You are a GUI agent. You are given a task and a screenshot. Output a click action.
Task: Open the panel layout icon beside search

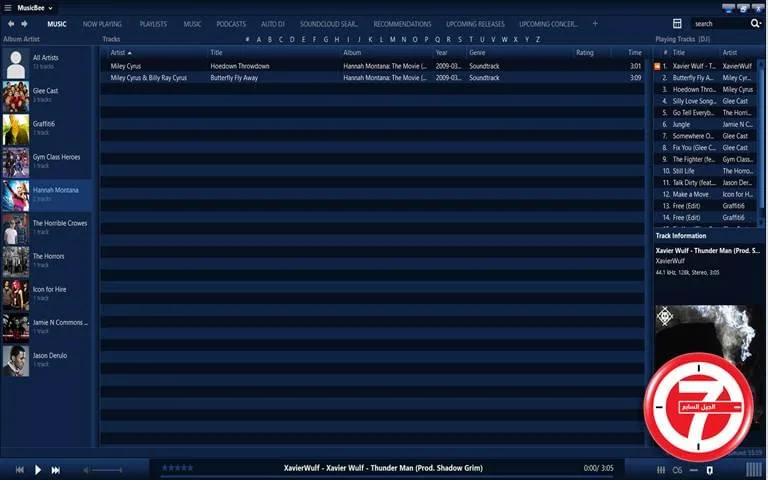tap(677, 24)
